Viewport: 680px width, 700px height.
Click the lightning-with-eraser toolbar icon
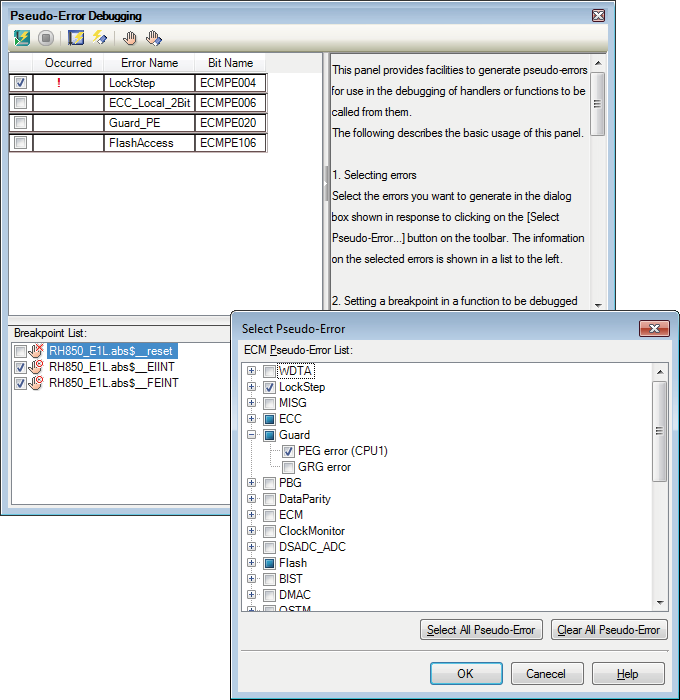(x=100, y=38)
